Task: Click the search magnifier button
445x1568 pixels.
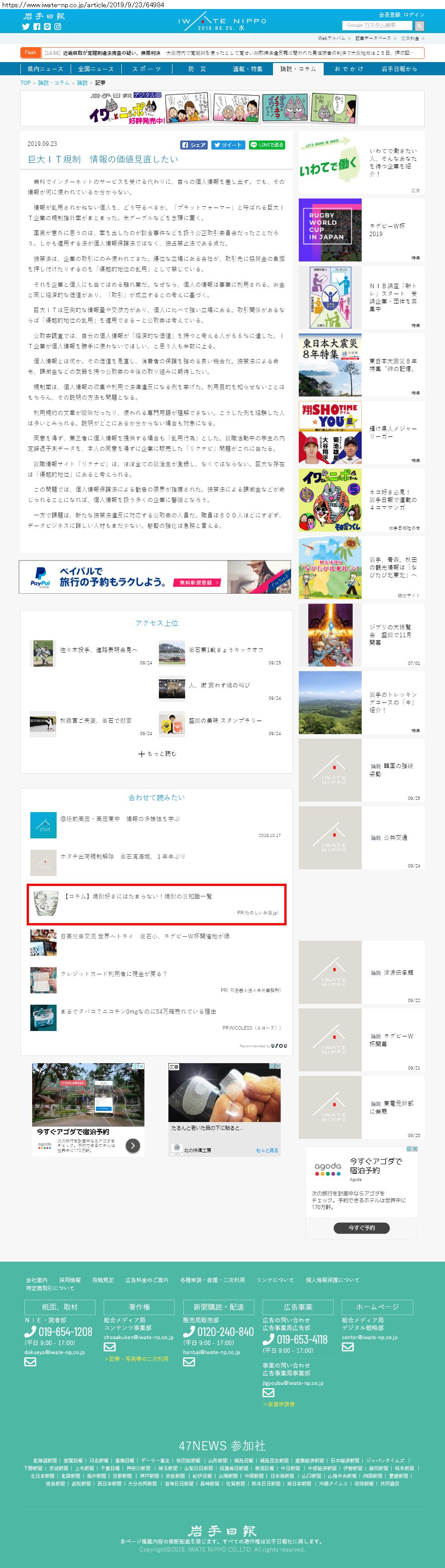Action: click(419, 25)
